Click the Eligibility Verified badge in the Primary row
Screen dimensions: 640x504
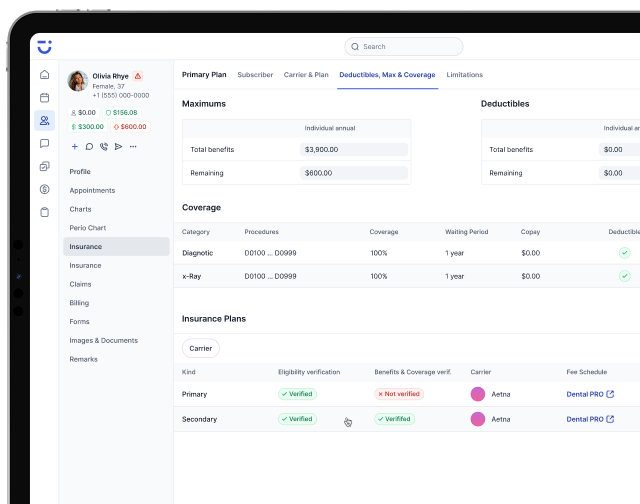(x=297, y=394)
